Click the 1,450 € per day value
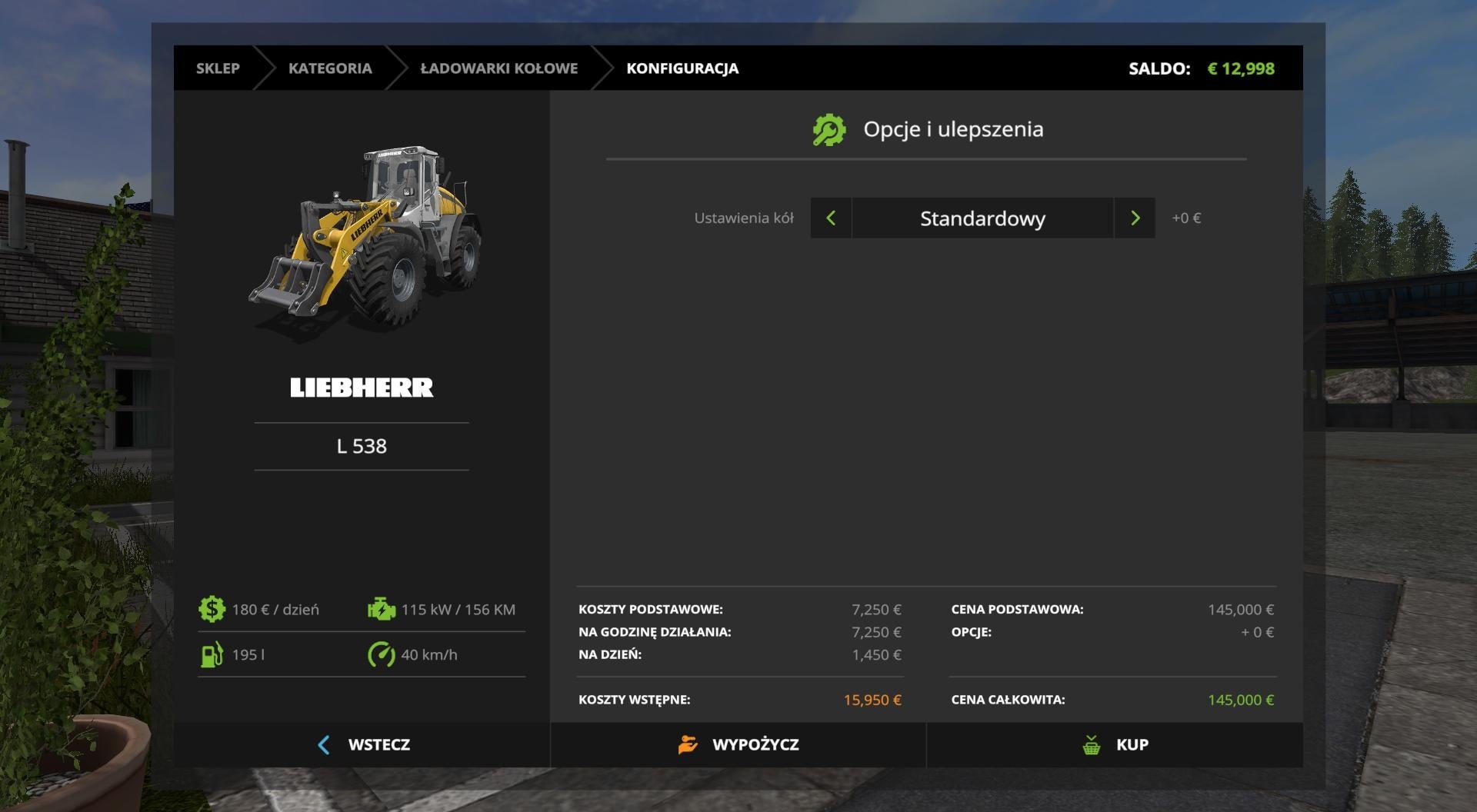 tap(876, 655)
